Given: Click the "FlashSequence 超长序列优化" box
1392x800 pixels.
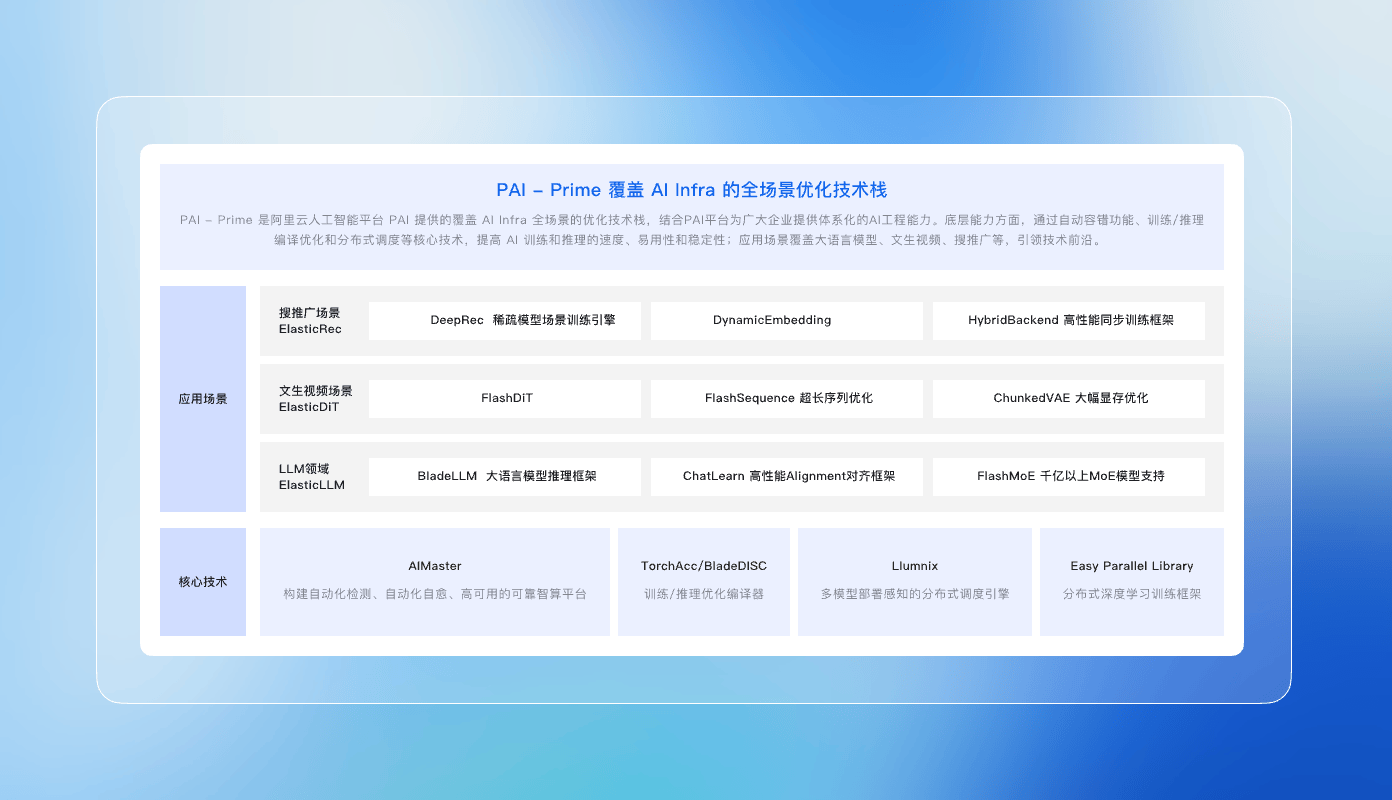Looking at the screenshot, I should click(787, 399).
